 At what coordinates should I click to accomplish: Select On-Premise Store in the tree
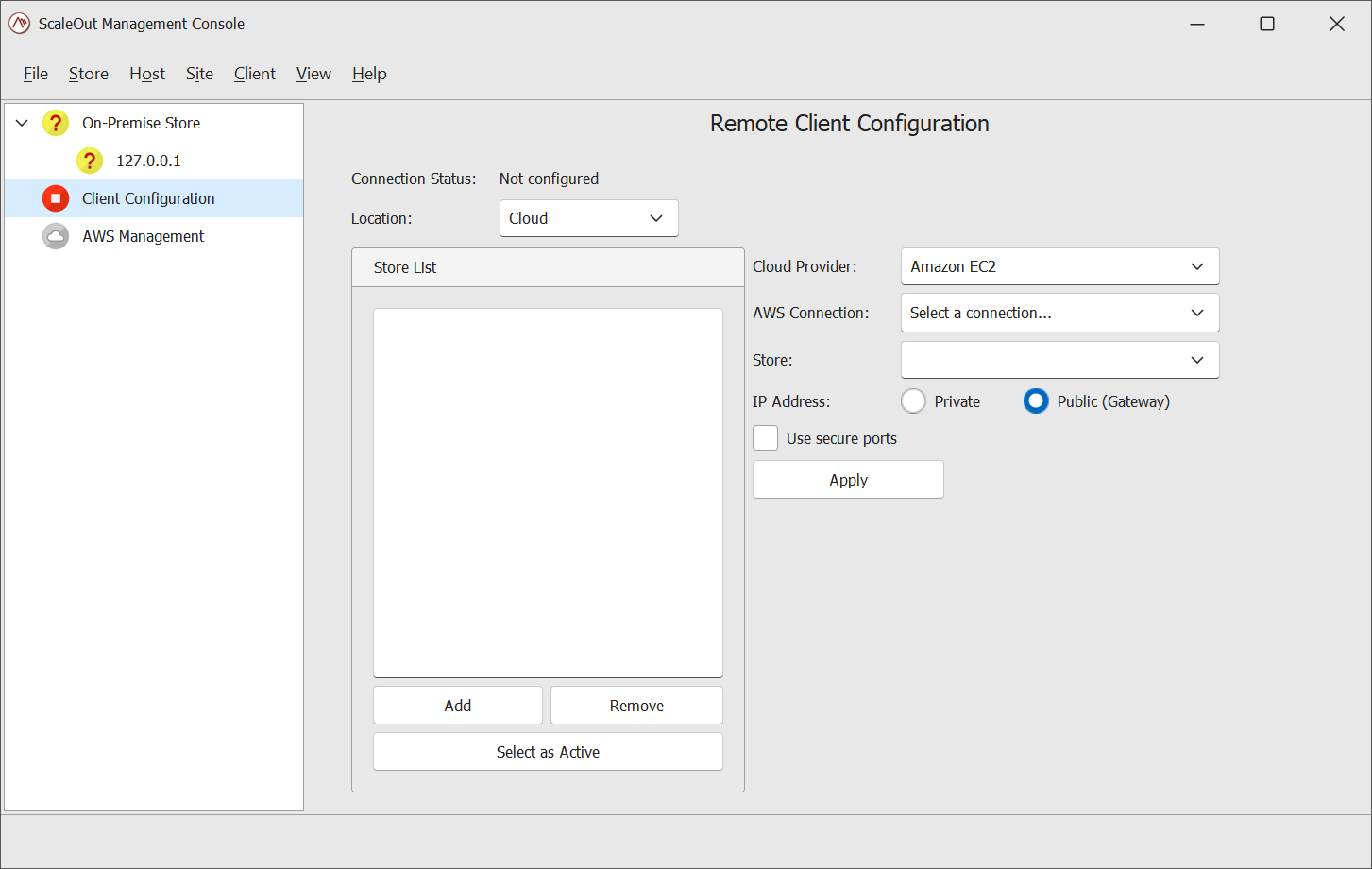141,123
